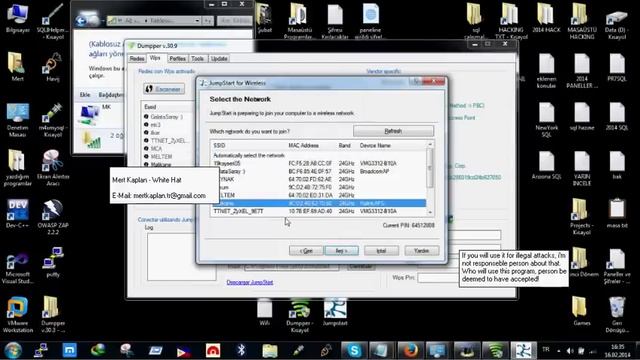This screenshot has height=360, width=640.
Task: Click the Bluetooth taskbar icon
Action: pos(241,350)
